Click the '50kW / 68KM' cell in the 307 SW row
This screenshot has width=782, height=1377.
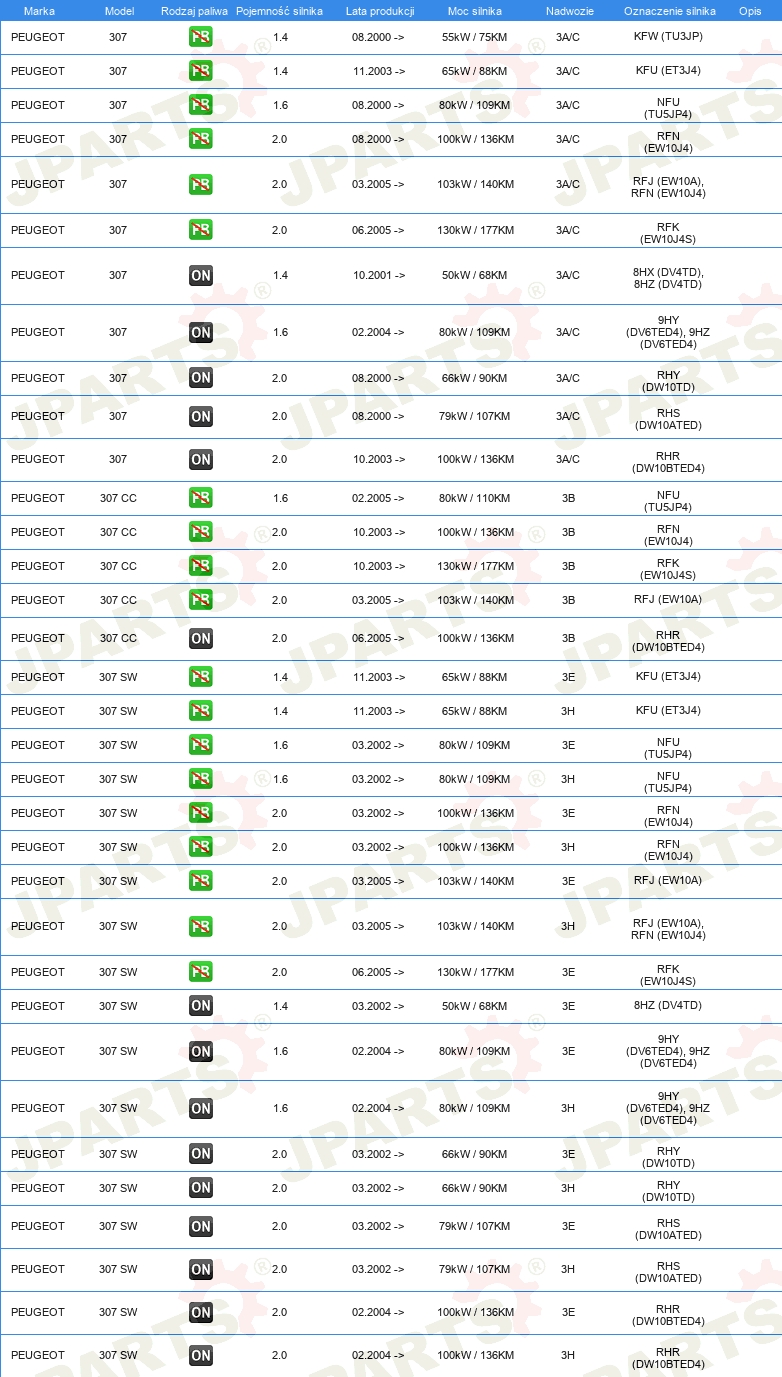475,1006
